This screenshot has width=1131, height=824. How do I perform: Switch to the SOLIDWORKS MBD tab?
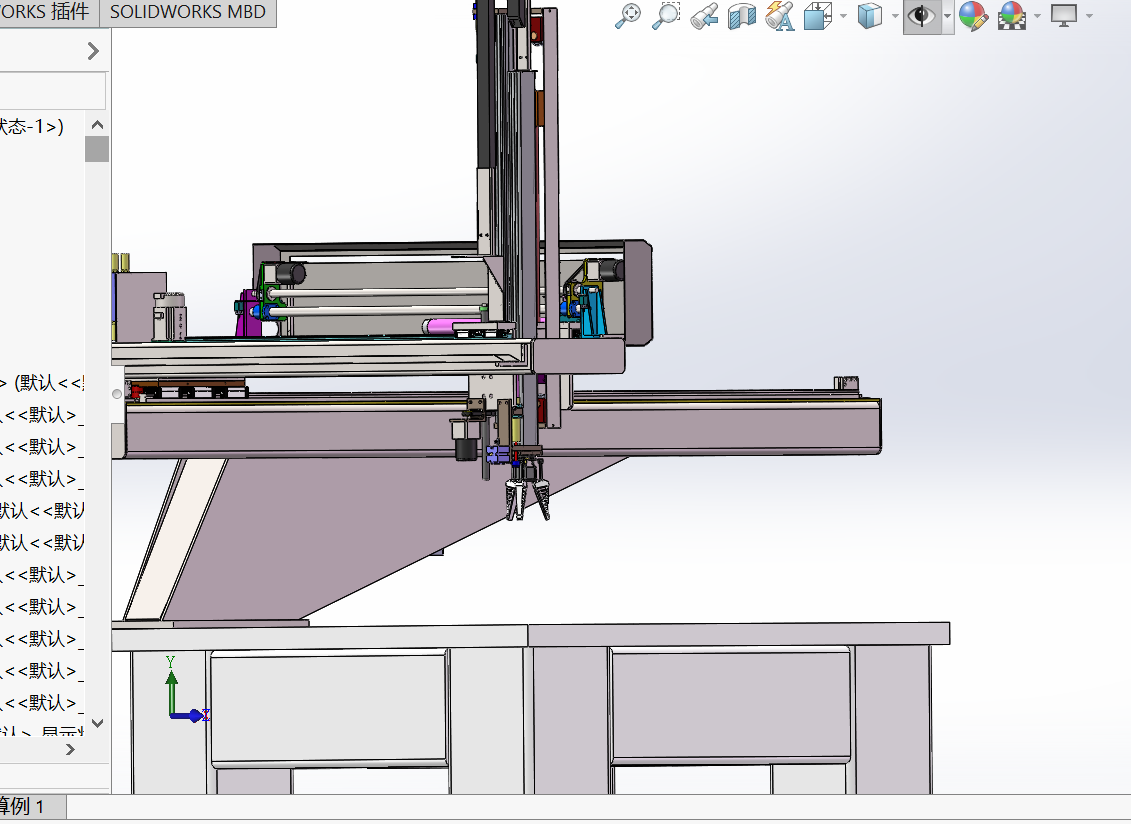pos(188,12)
